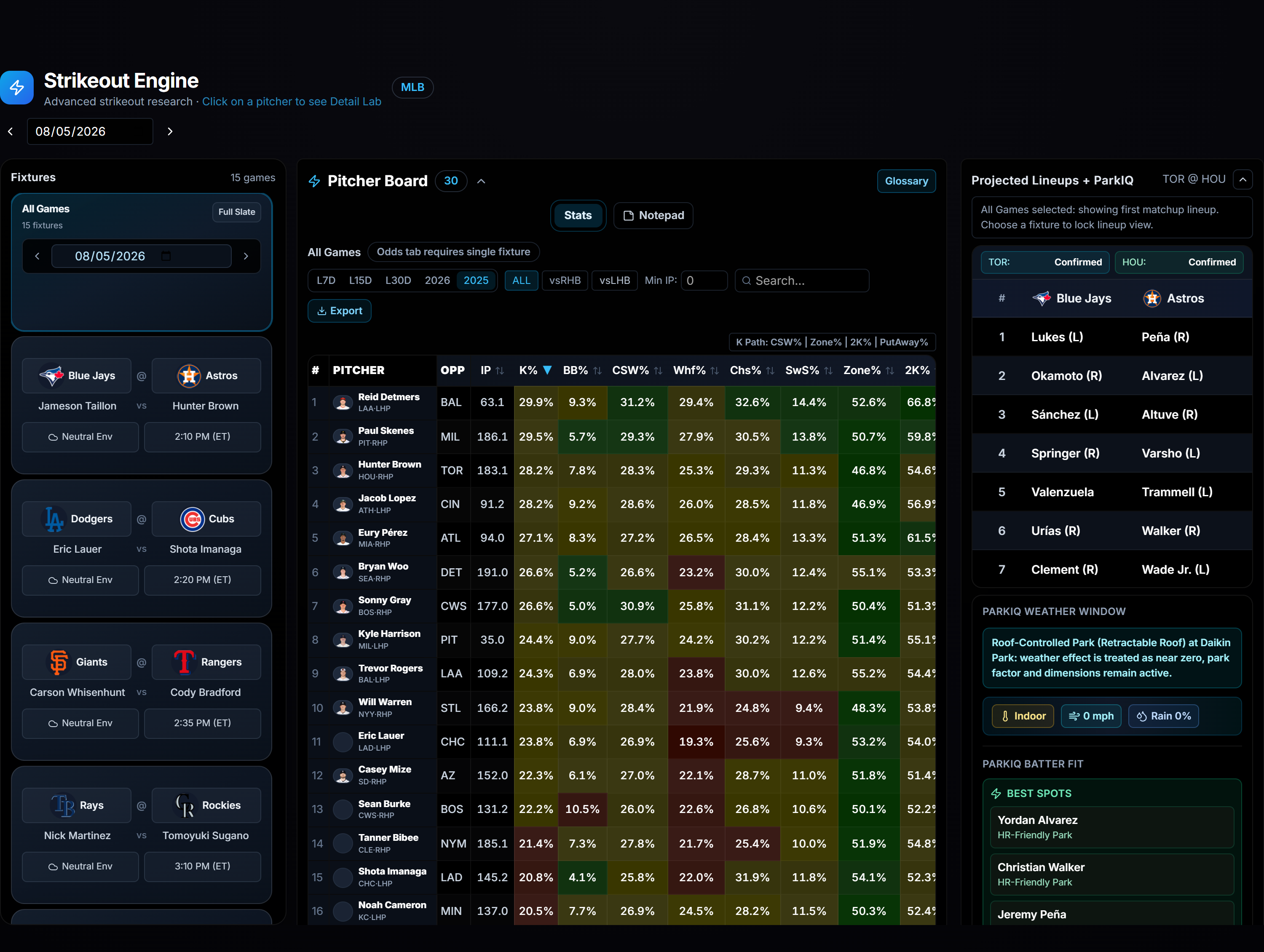Viewport: 1264px width, 952px height.
Task: Click the top date field 08/05/2026
Action: click(90, 131)
